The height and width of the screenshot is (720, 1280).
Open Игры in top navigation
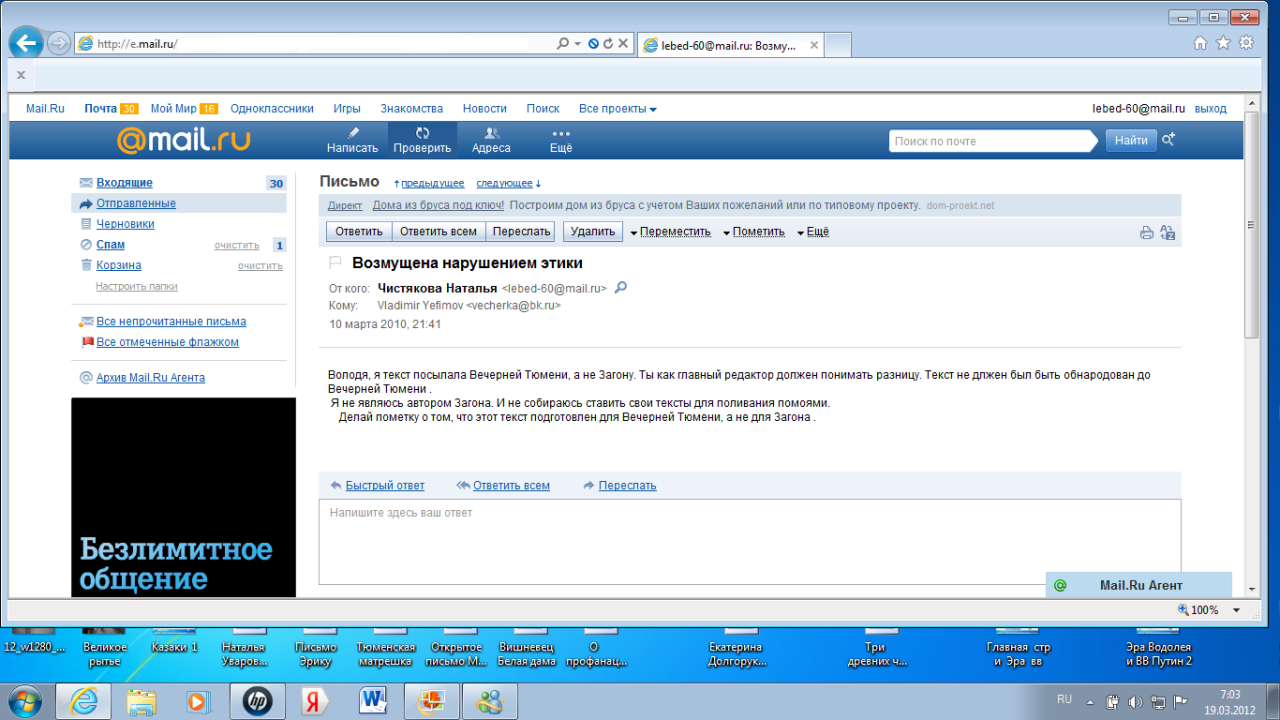pos(347,108)
